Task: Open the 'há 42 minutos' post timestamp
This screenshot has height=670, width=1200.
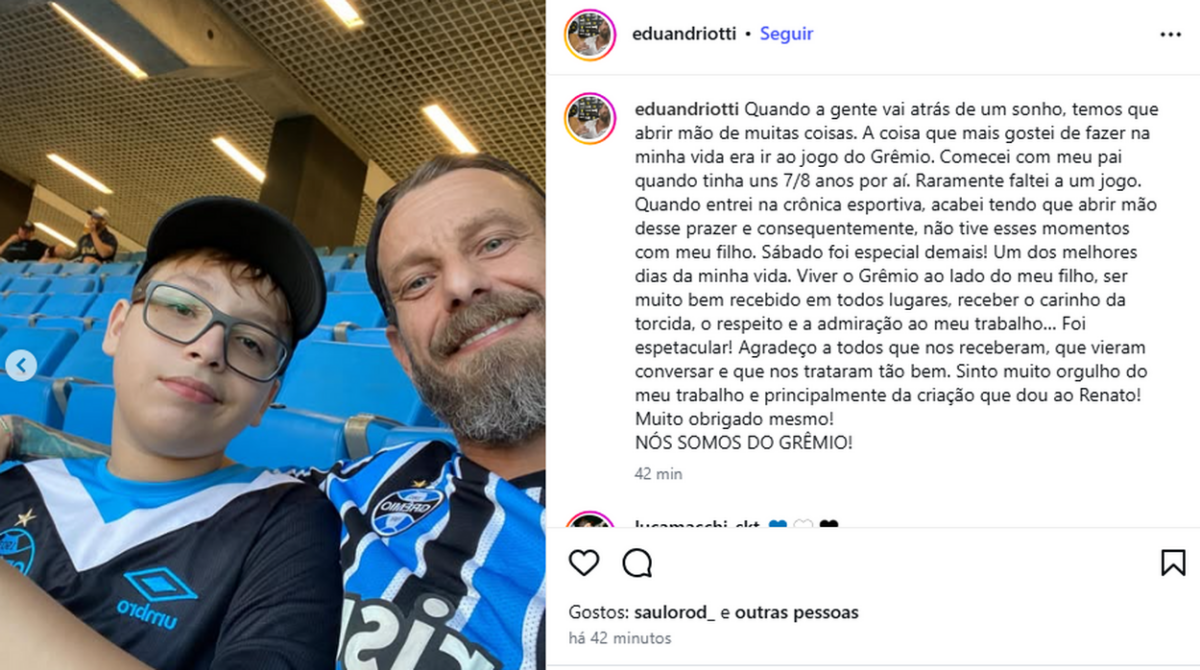Action: [620, 638]
